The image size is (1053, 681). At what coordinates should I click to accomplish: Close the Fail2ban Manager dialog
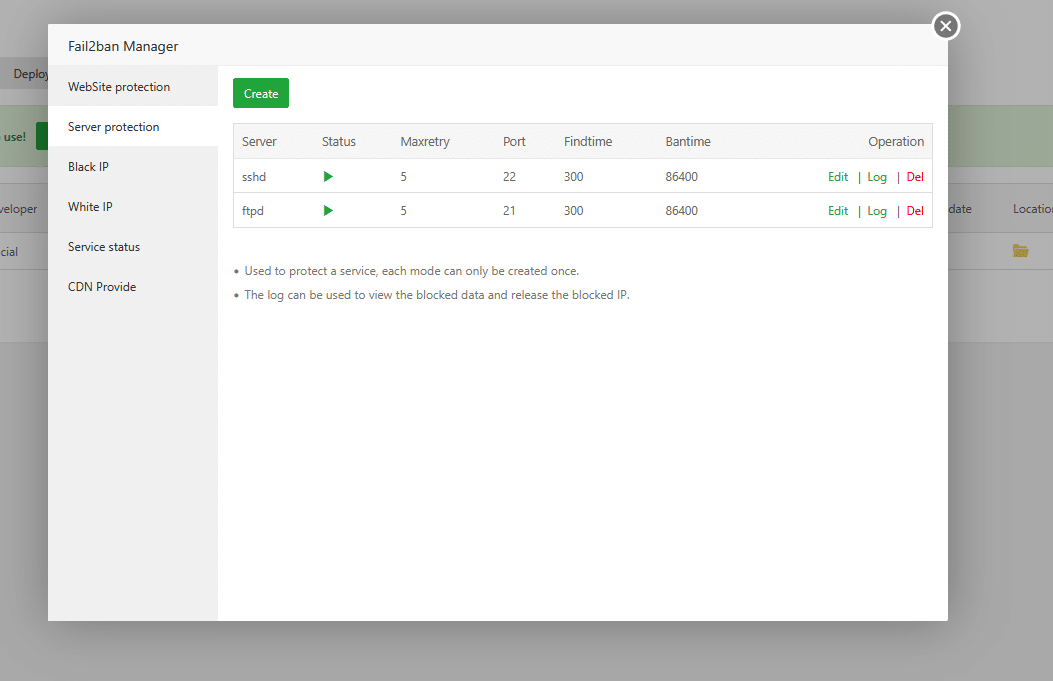[x=946, y=26]
